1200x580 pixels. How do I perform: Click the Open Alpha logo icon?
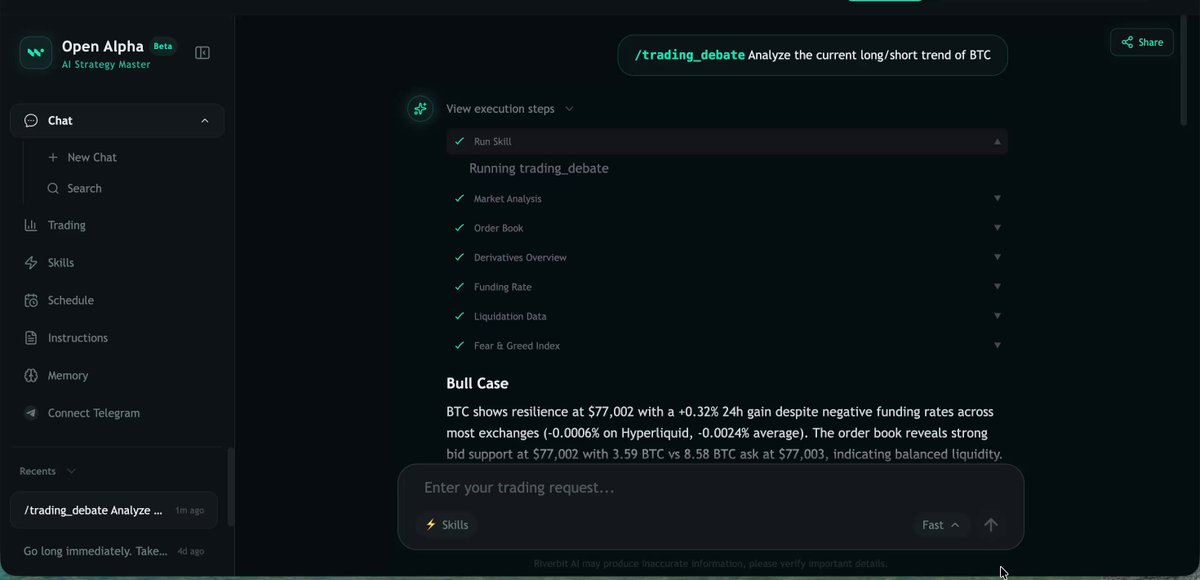[x=36, y=53]
